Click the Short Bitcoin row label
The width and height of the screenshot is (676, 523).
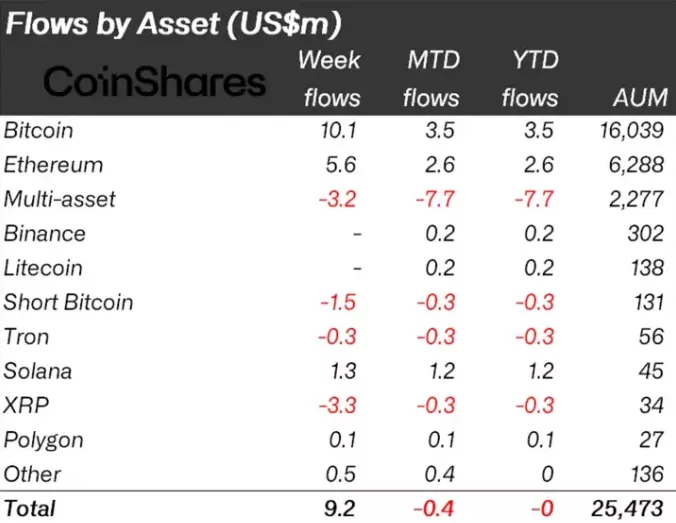69,302
